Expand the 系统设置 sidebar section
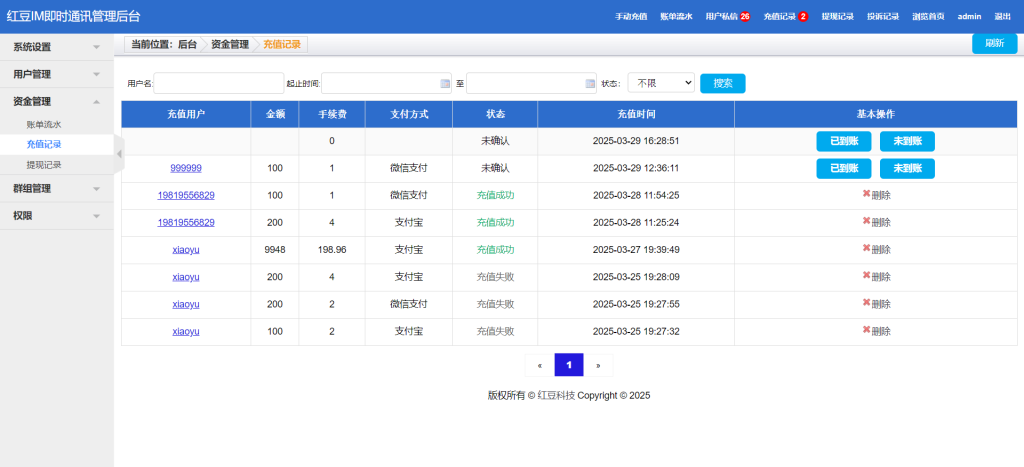 (57, 47)
